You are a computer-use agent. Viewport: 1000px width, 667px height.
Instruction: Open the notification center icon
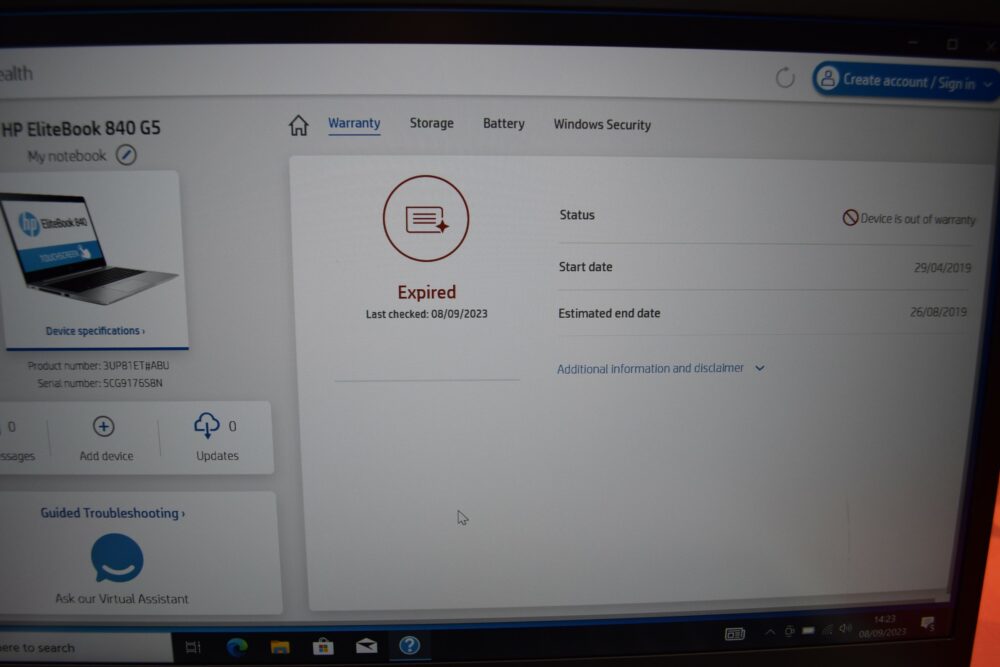pyautogui.click(x=928, y=624)
